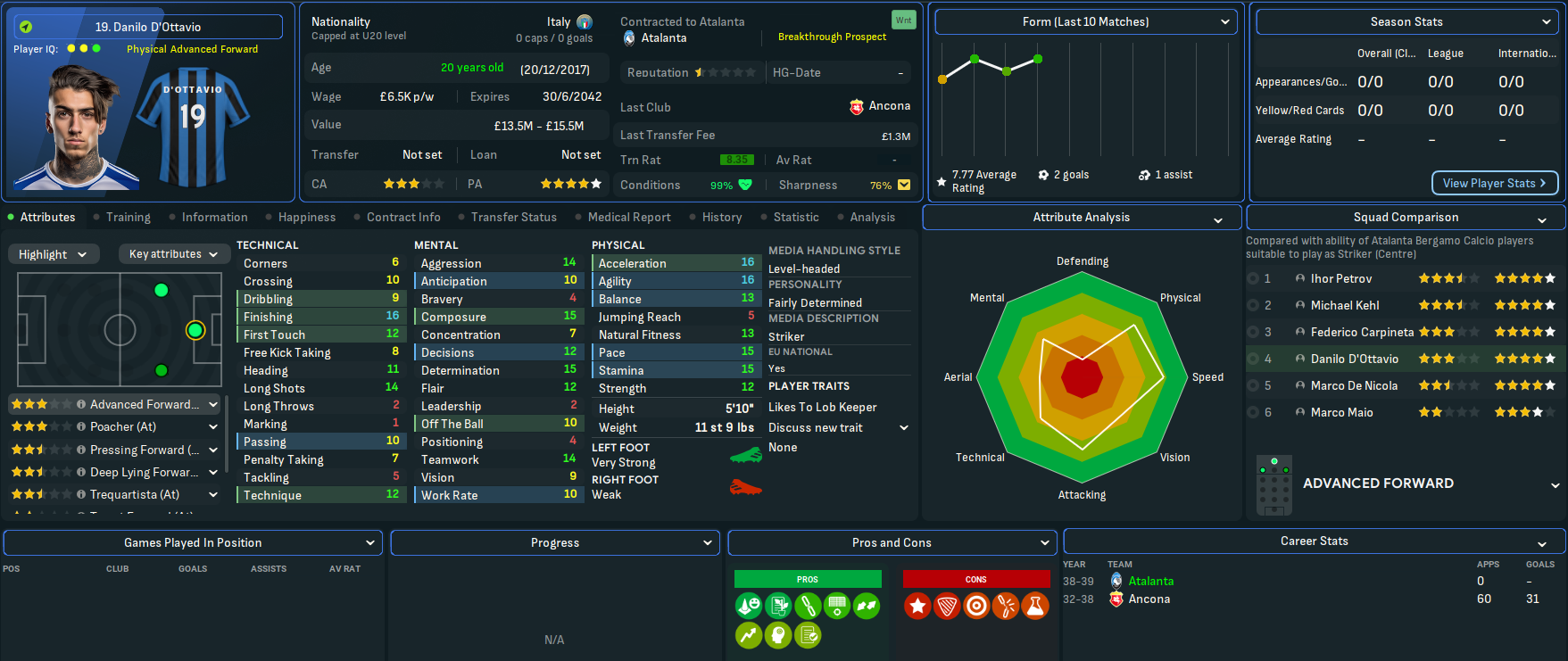Click the red star icon under Cons
This screenshot has height=661, width=1568.
click(917, 607)
